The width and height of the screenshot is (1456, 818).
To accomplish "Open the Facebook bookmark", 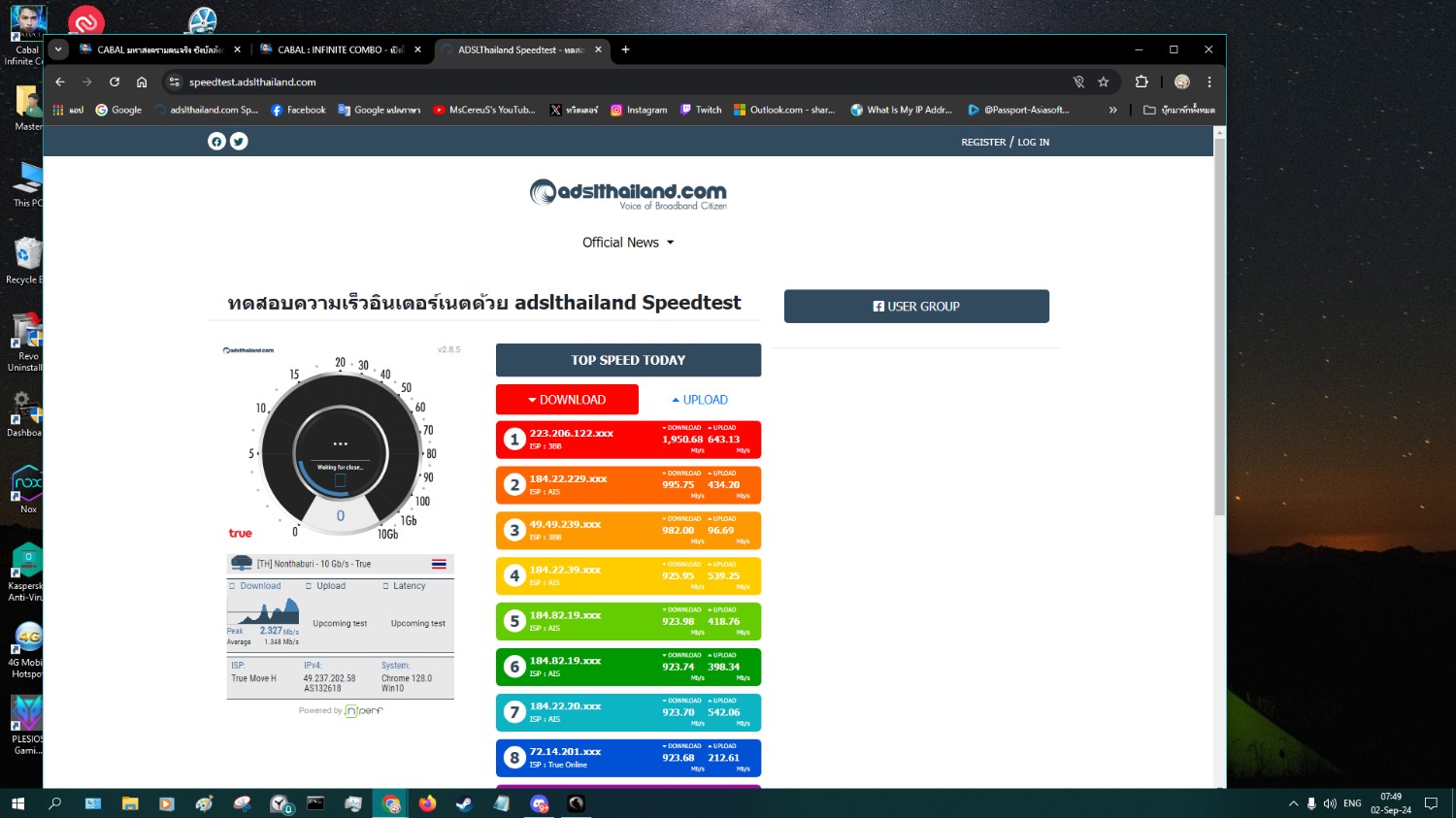I will click(298, 111).
